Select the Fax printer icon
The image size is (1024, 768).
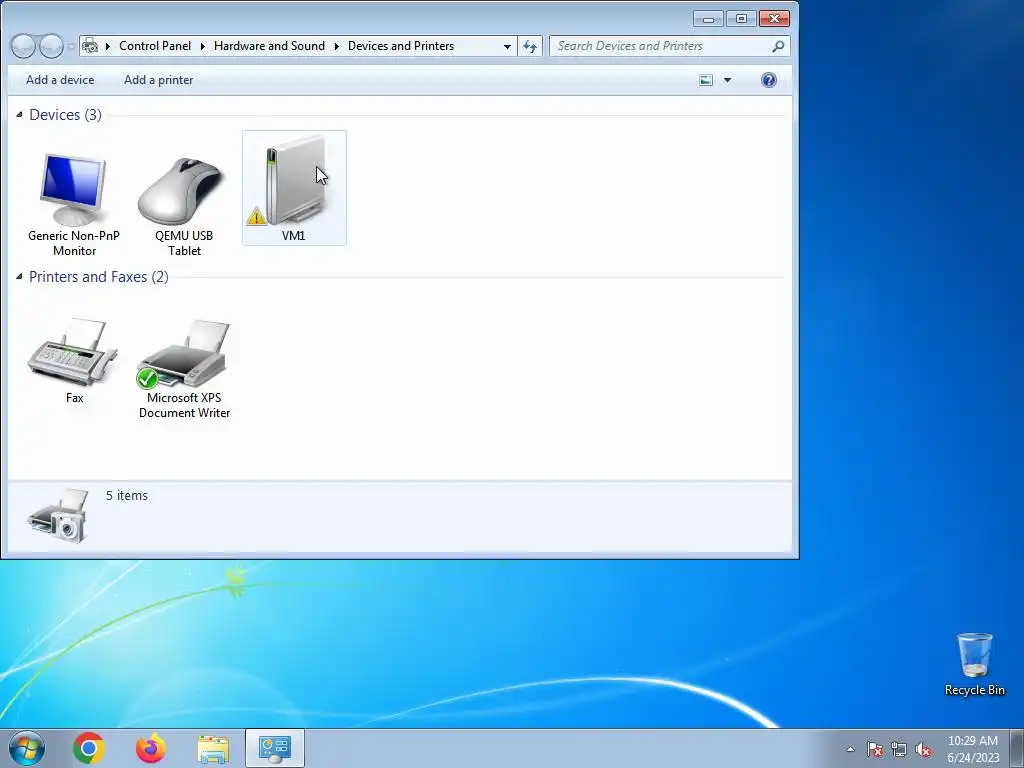72,353
